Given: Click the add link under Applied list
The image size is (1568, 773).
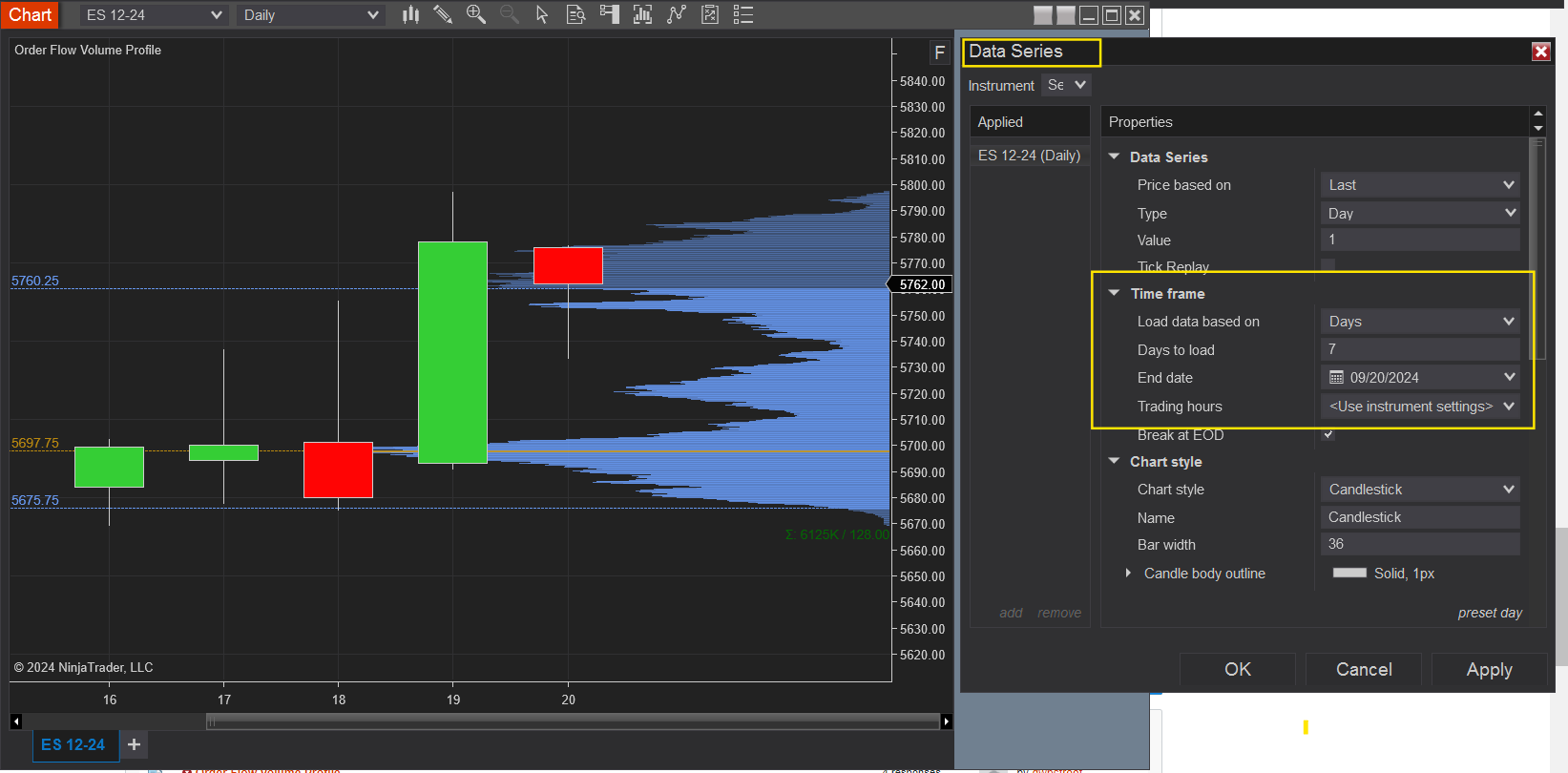Looking at the screenshot, I should pos(1011,613).
